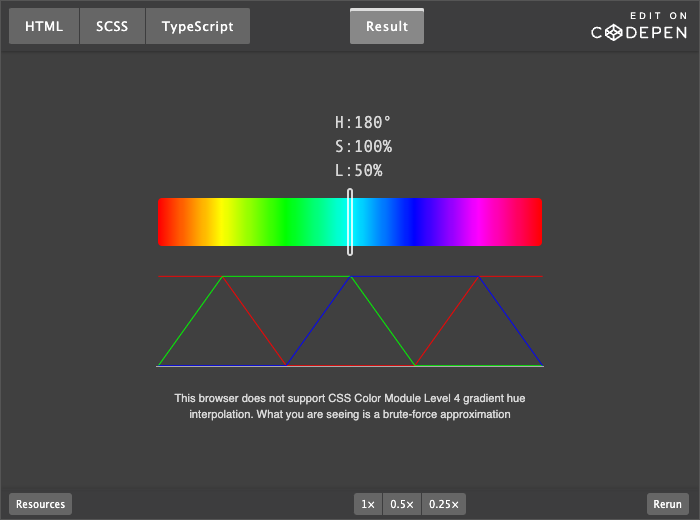
Task: Pick green on the hue gradient bar
Action: tap(286, 222)
